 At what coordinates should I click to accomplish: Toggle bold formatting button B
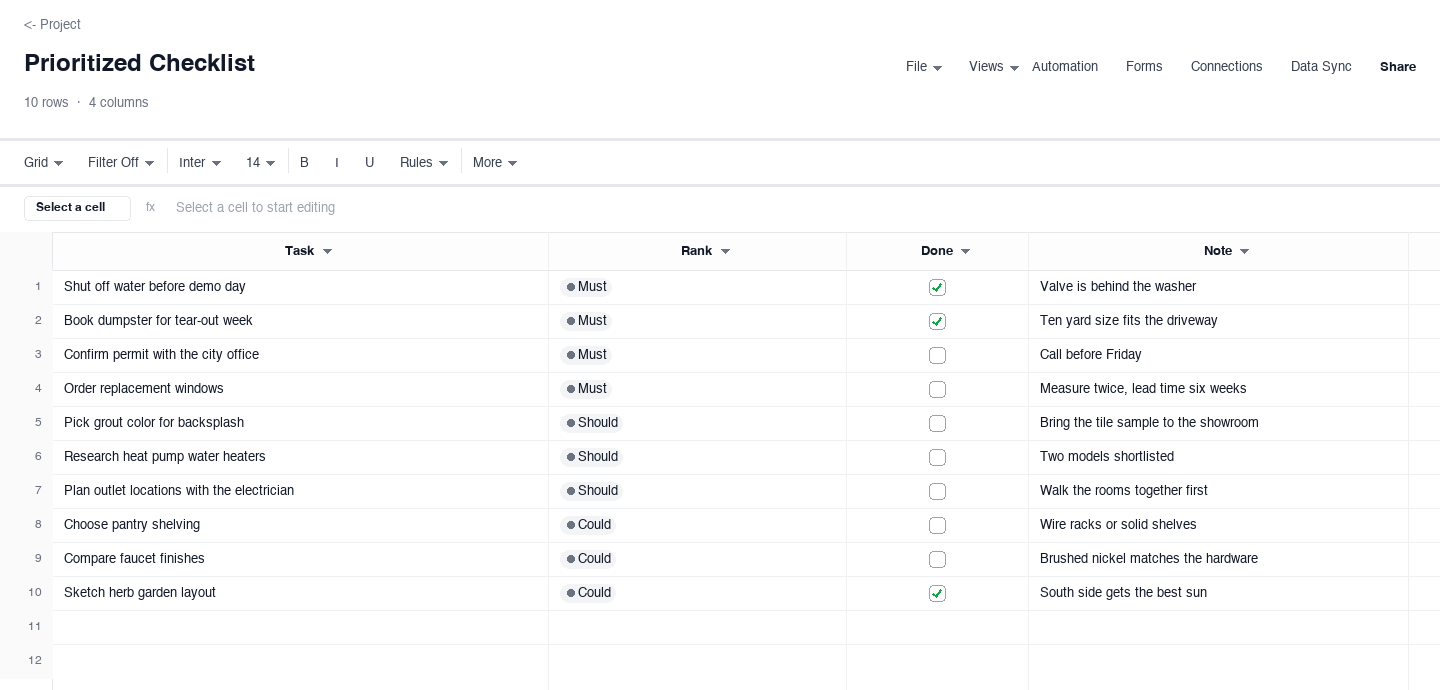[x=304, y=162]
